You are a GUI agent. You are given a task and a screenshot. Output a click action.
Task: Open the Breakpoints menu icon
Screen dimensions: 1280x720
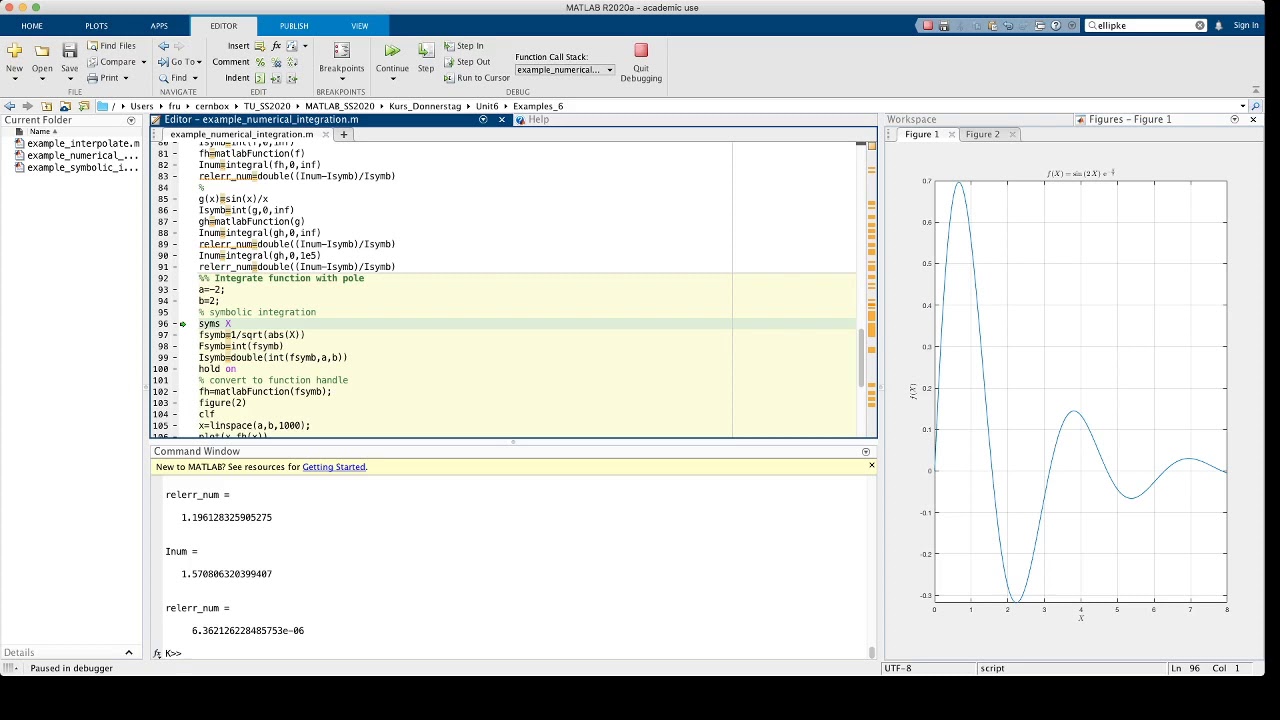click(341, 51)
